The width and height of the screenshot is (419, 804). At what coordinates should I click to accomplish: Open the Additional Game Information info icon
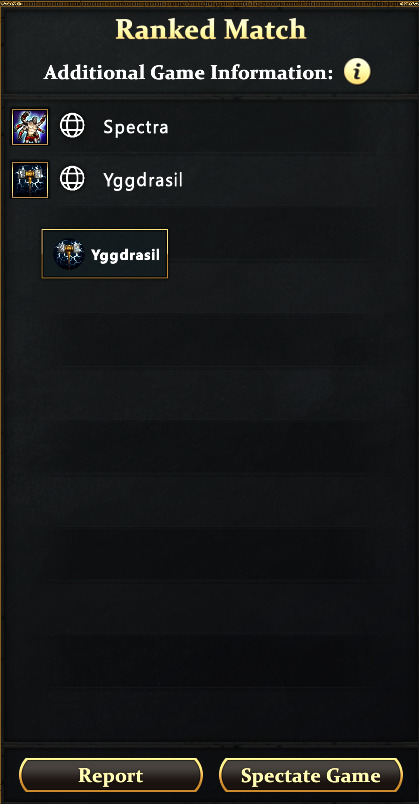357,72
